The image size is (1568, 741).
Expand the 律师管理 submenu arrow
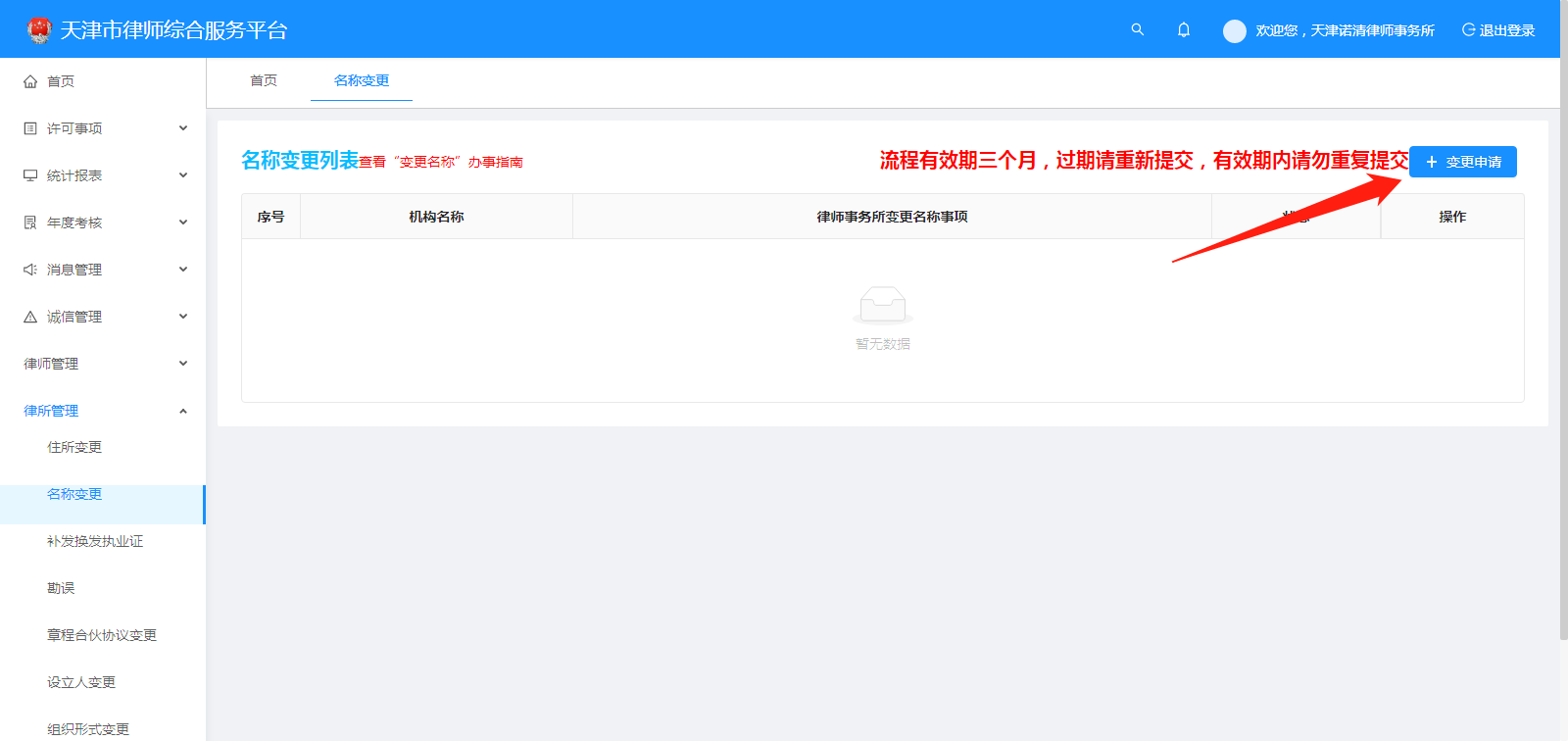183,364
